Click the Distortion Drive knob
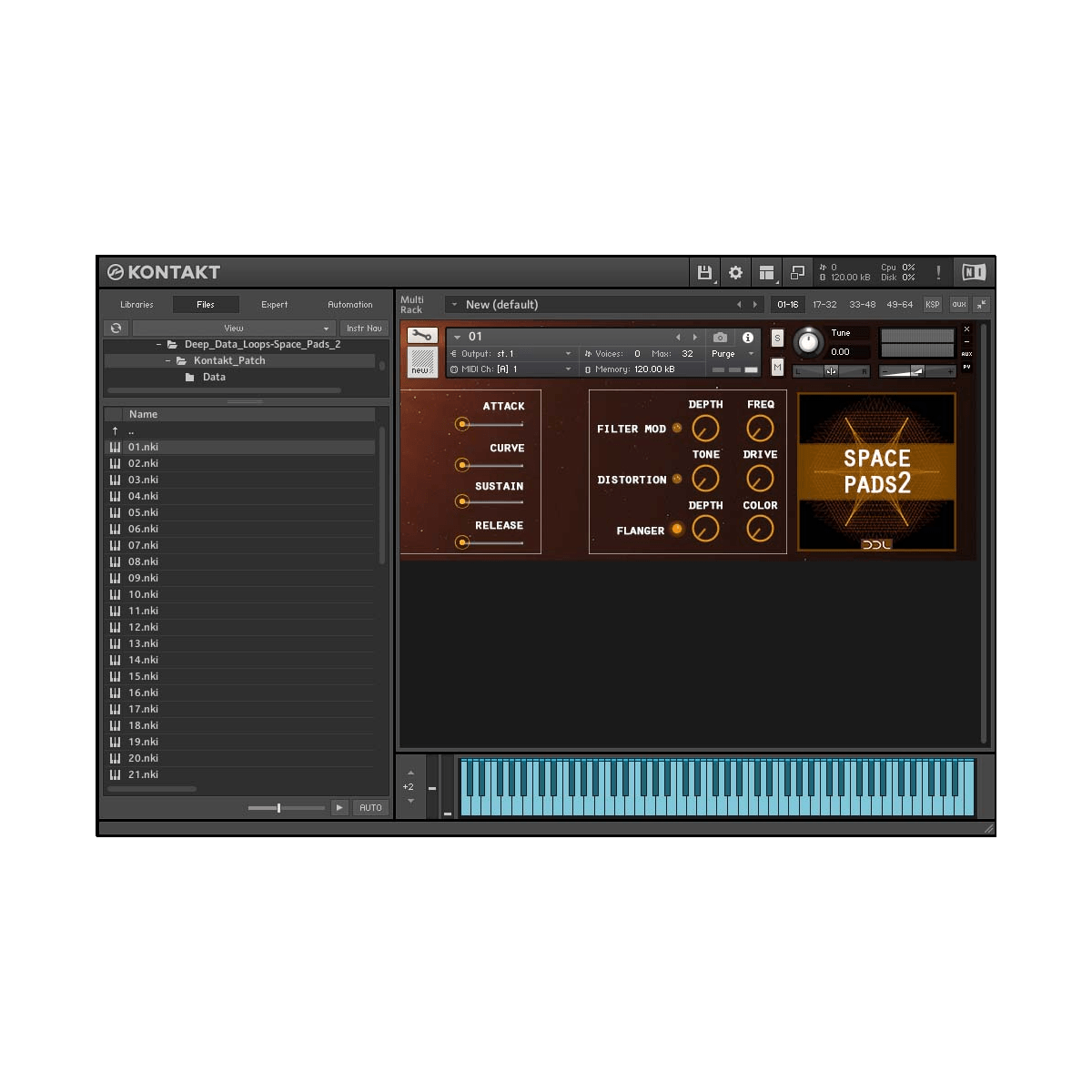 760,479
